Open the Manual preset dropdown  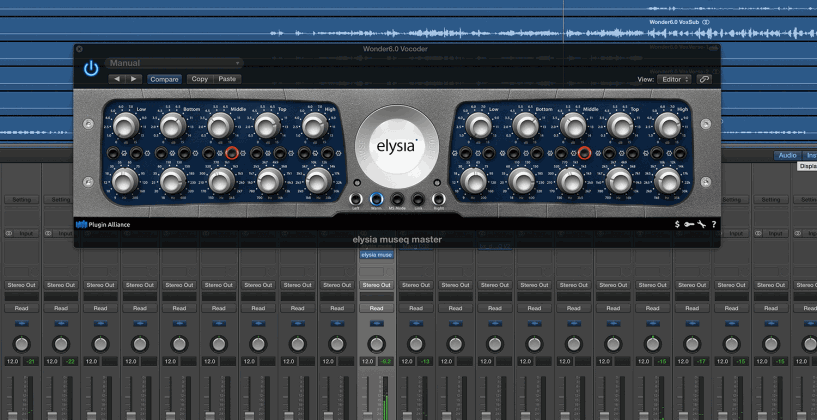pyautogui.click(x=174, y=63)
